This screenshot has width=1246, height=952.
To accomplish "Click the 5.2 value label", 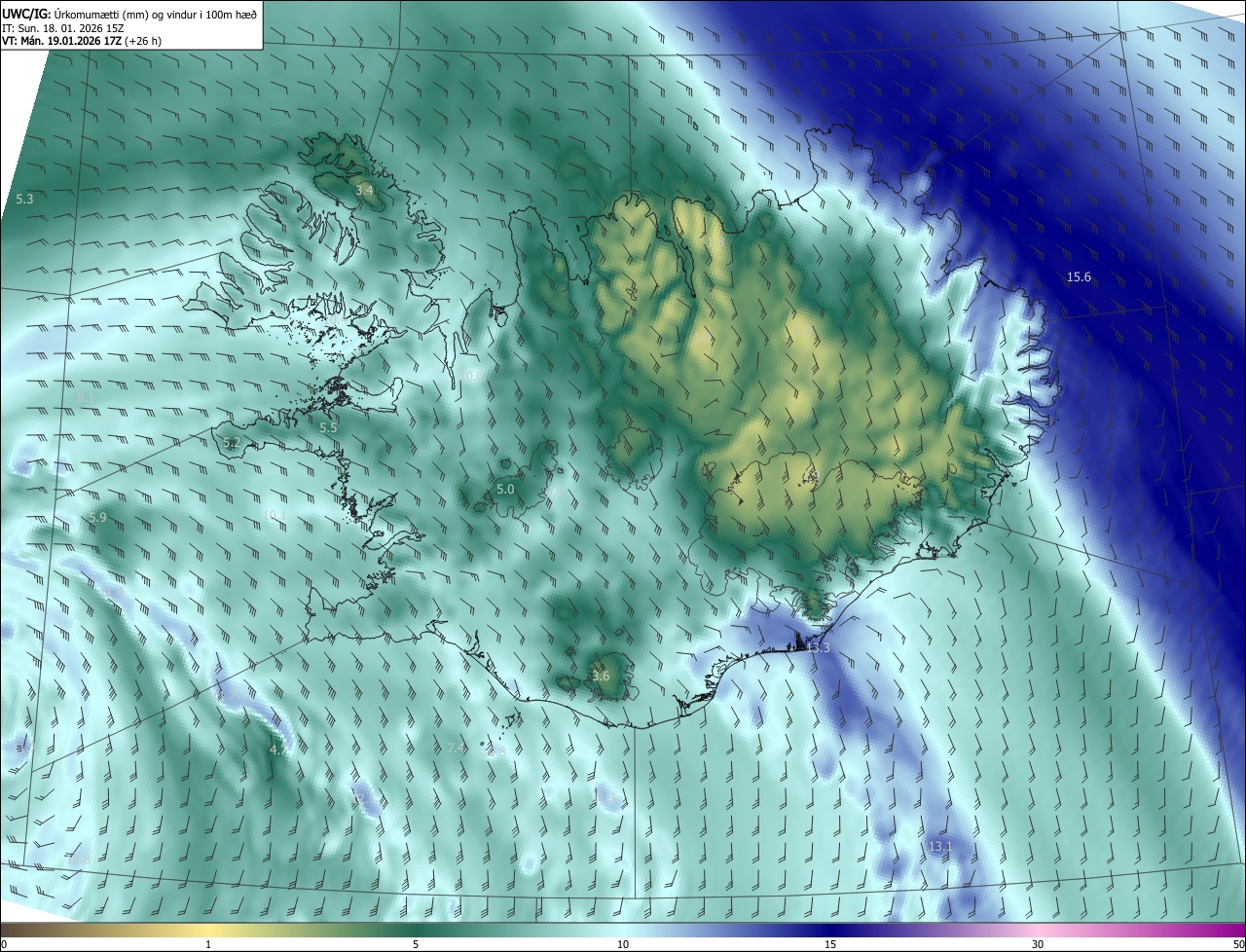I will [x=232, y=443].
